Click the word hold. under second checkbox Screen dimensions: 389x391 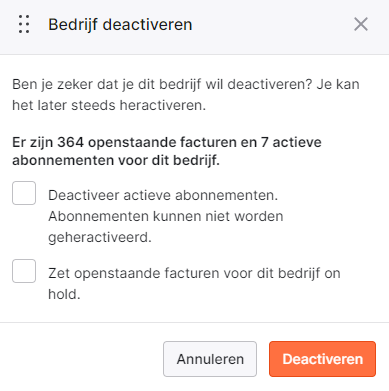(64, 294)
